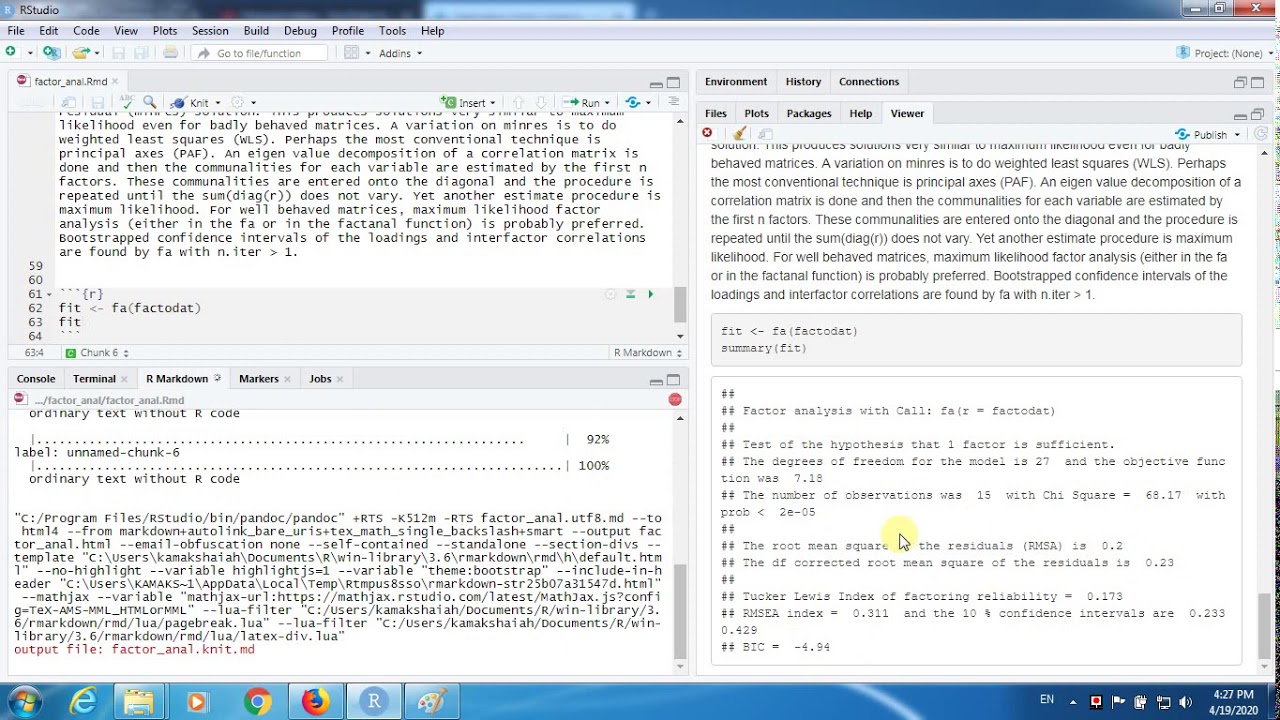Stop R Markdown render with red stop icon
Viewport: 1280px width, 720px height.
[x=675, y=399]
